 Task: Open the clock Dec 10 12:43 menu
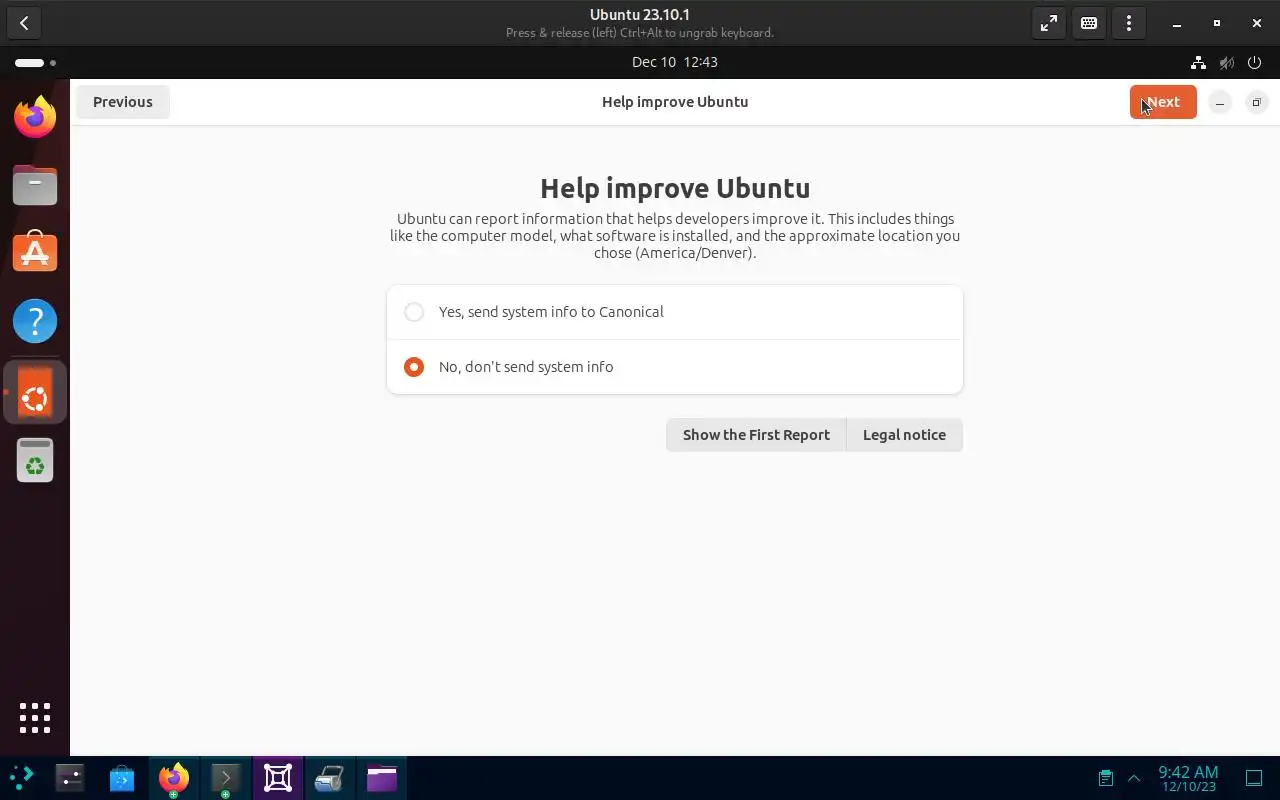(x=675, y=62)
